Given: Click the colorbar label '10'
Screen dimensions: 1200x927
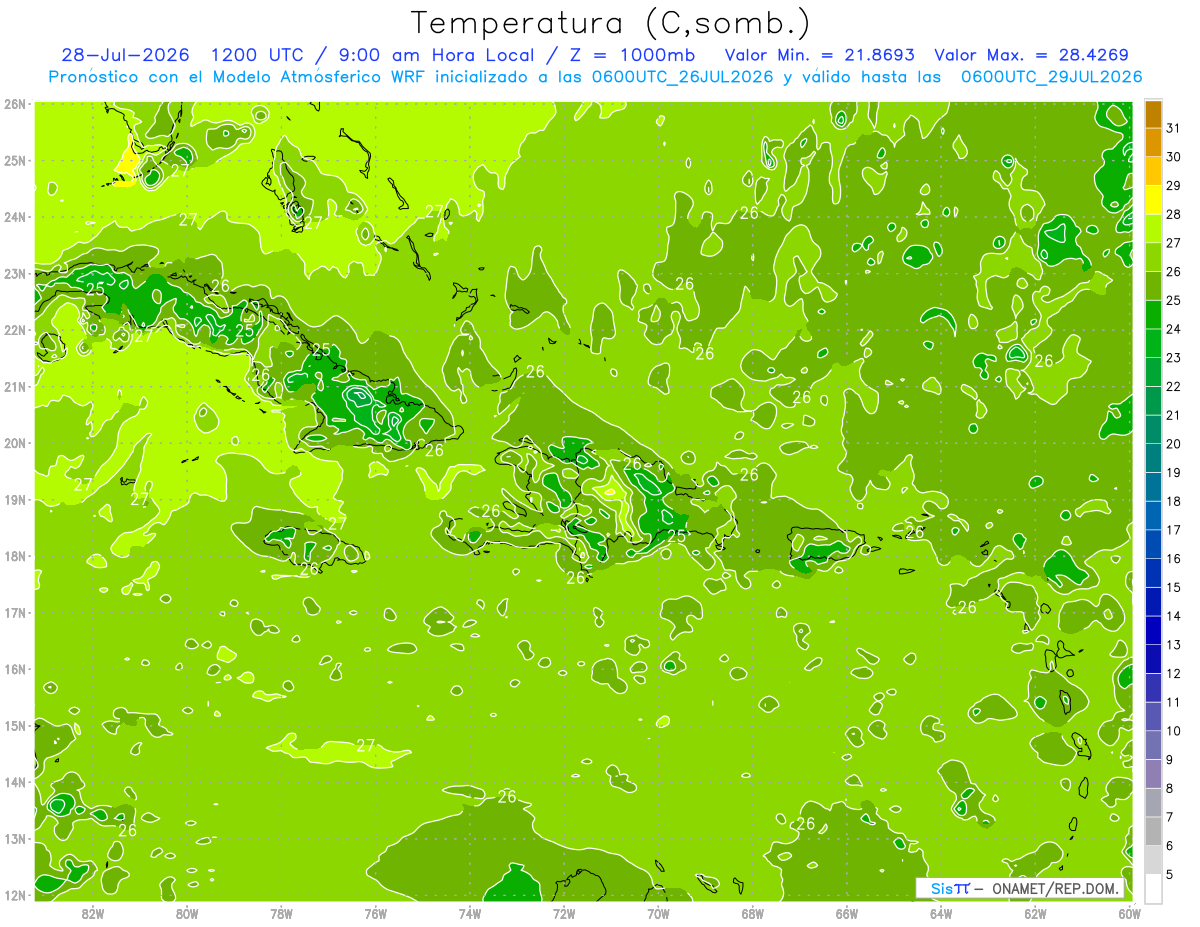Looking at the screenshot, I should [x=1174, y=731].
